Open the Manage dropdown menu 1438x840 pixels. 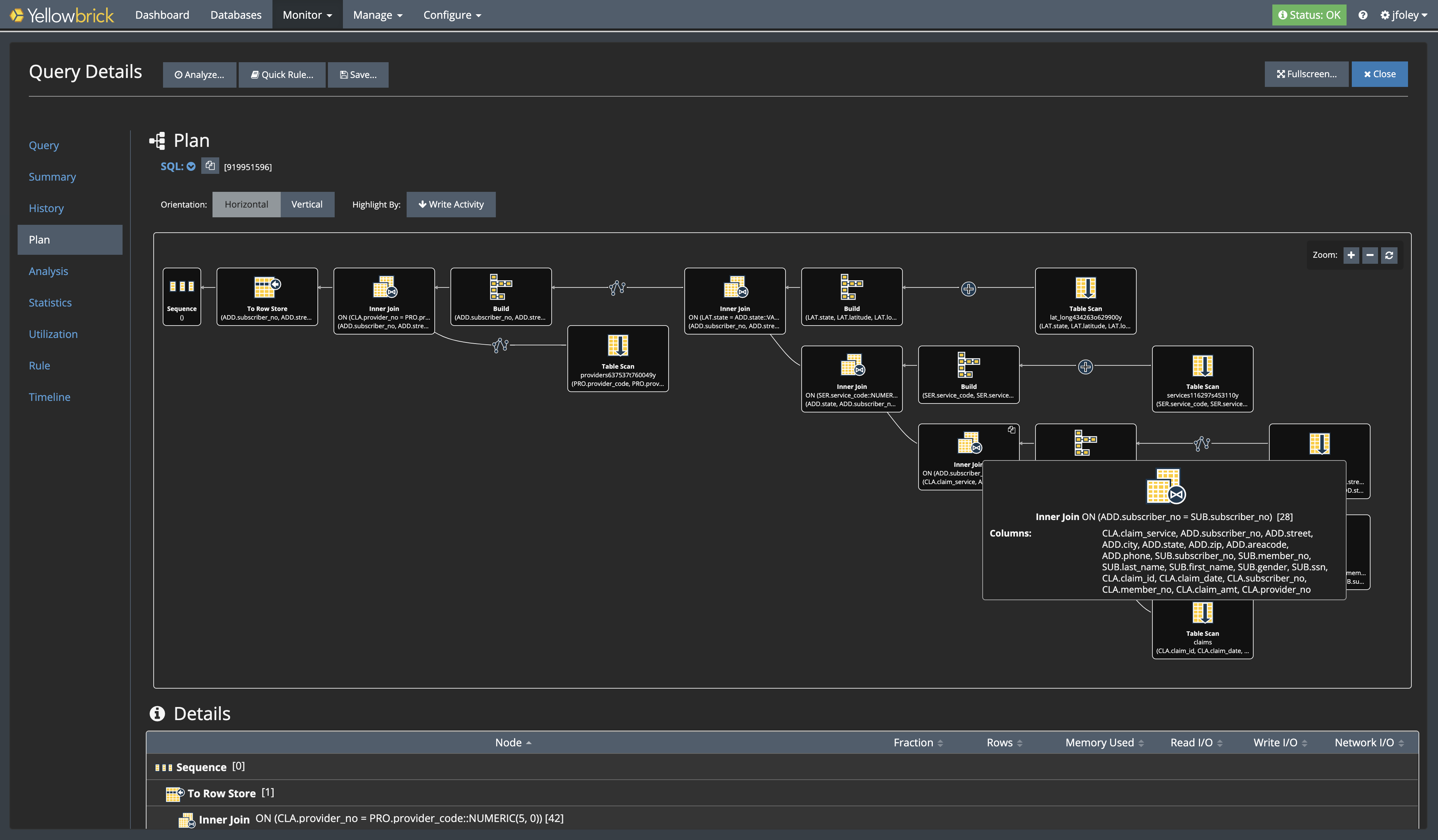(x=378, y=15)
